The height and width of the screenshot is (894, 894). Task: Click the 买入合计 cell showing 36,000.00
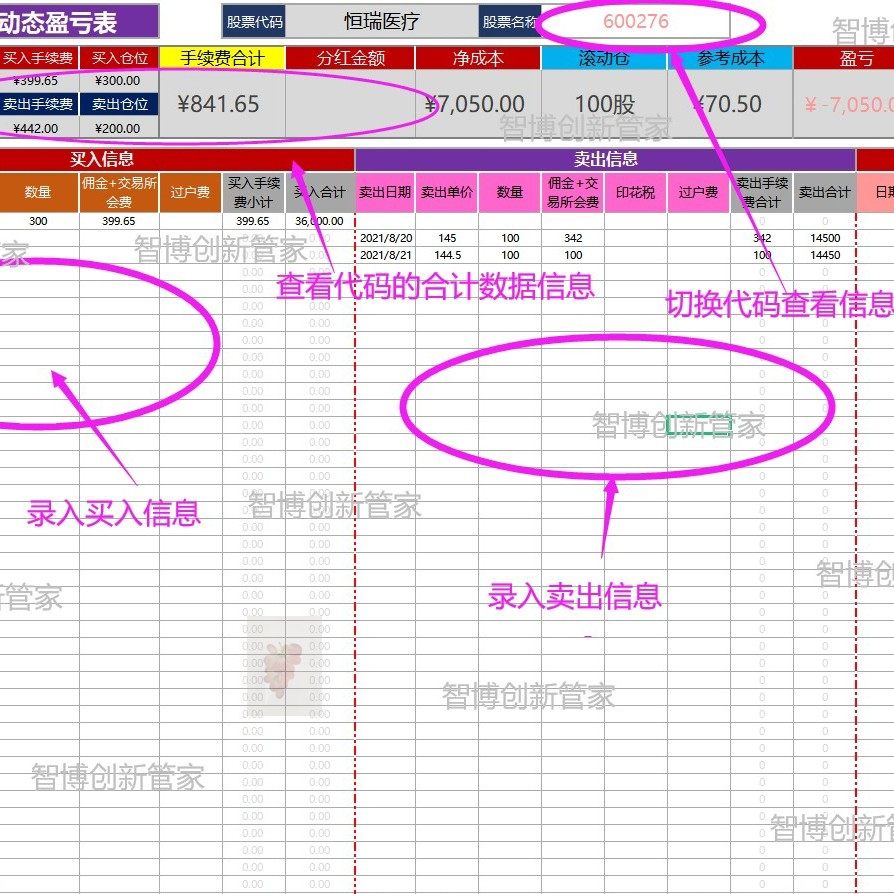[318, 218]
